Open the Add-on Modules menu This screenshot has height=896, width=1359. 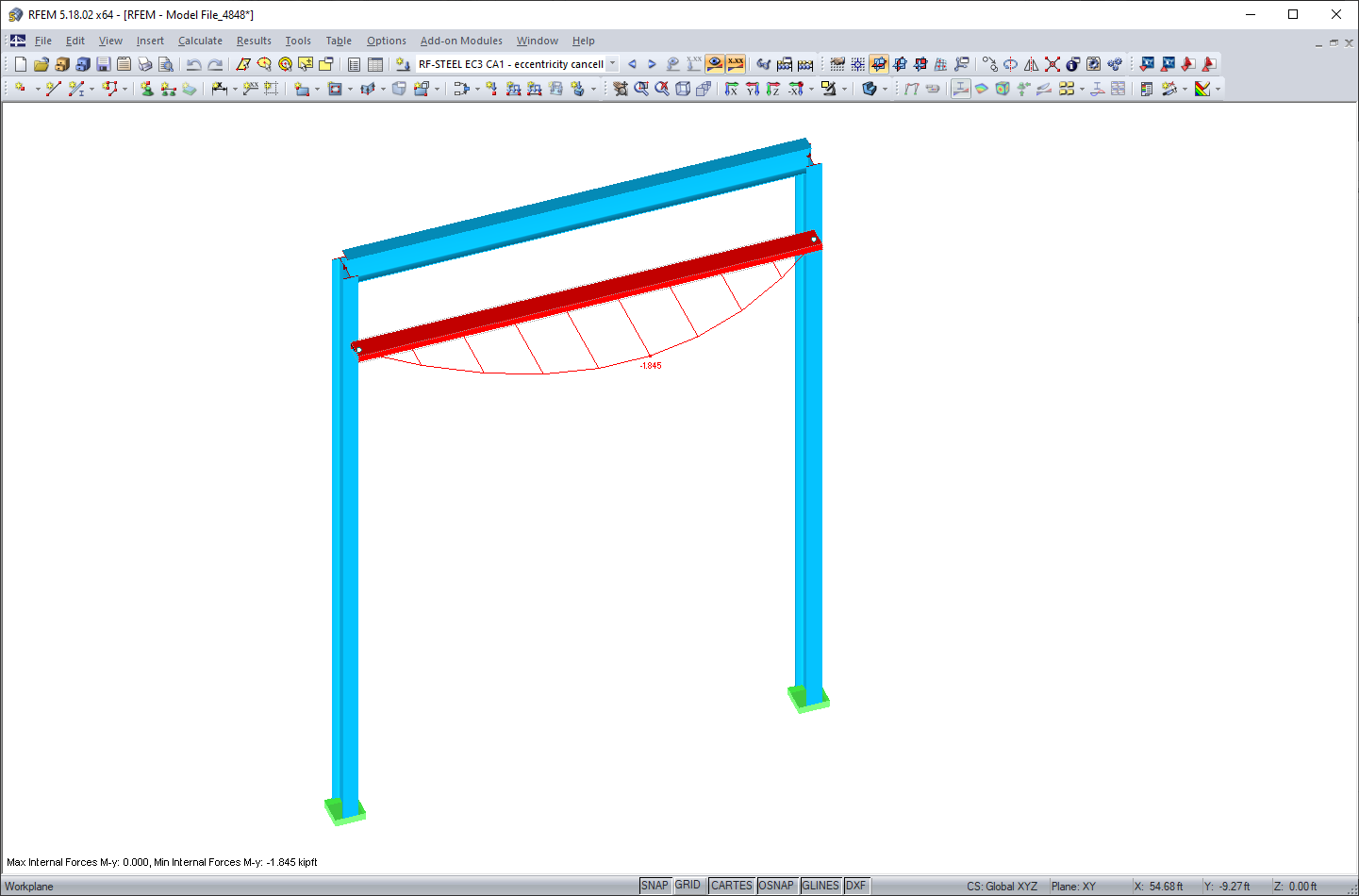pos(461,41)
